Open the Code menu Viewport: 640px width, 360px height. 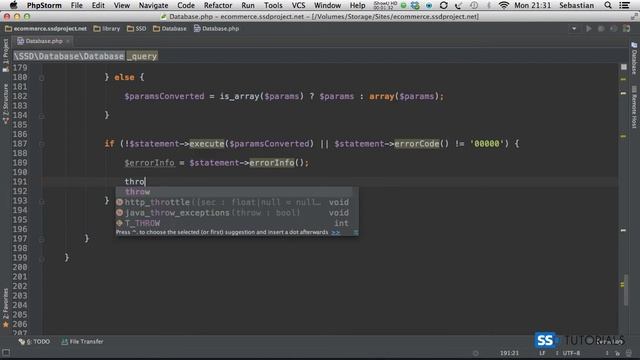point(186,5)
